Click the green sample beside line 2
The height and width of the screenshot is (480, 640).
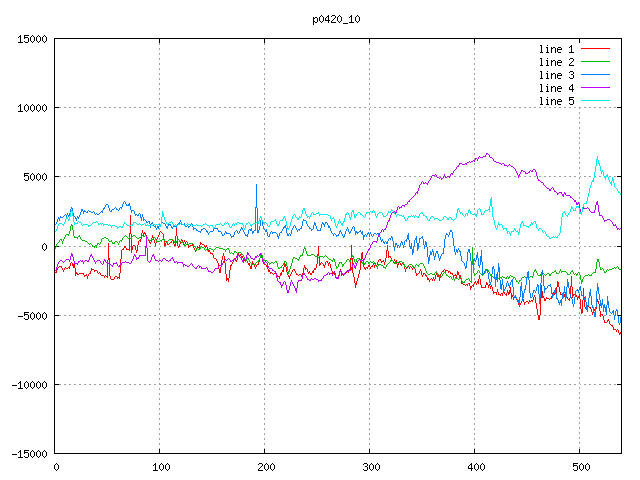coord(595,62)
